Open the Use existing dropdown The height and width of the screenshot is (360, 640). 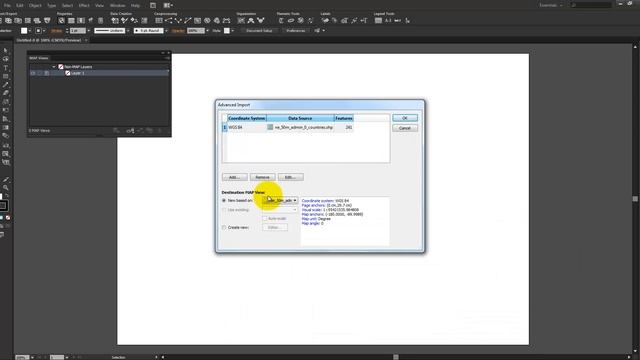coord(280,210)
